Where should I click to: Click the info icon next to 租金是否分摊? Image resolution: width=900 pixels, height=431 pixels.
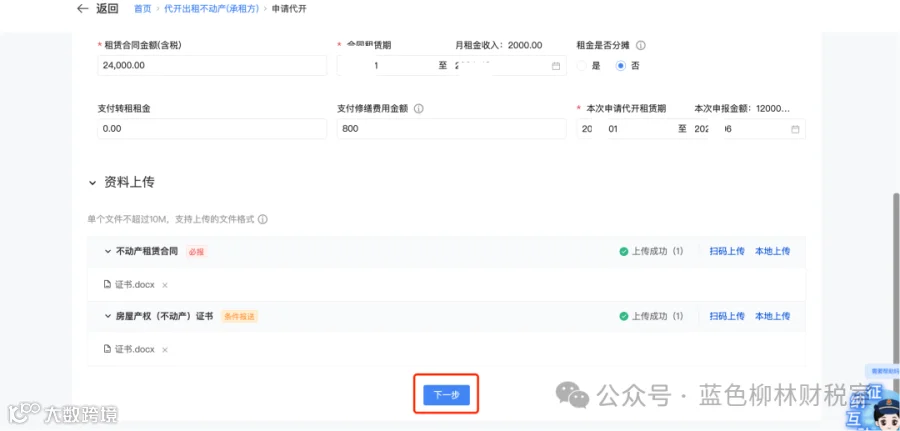click(641, 45)
